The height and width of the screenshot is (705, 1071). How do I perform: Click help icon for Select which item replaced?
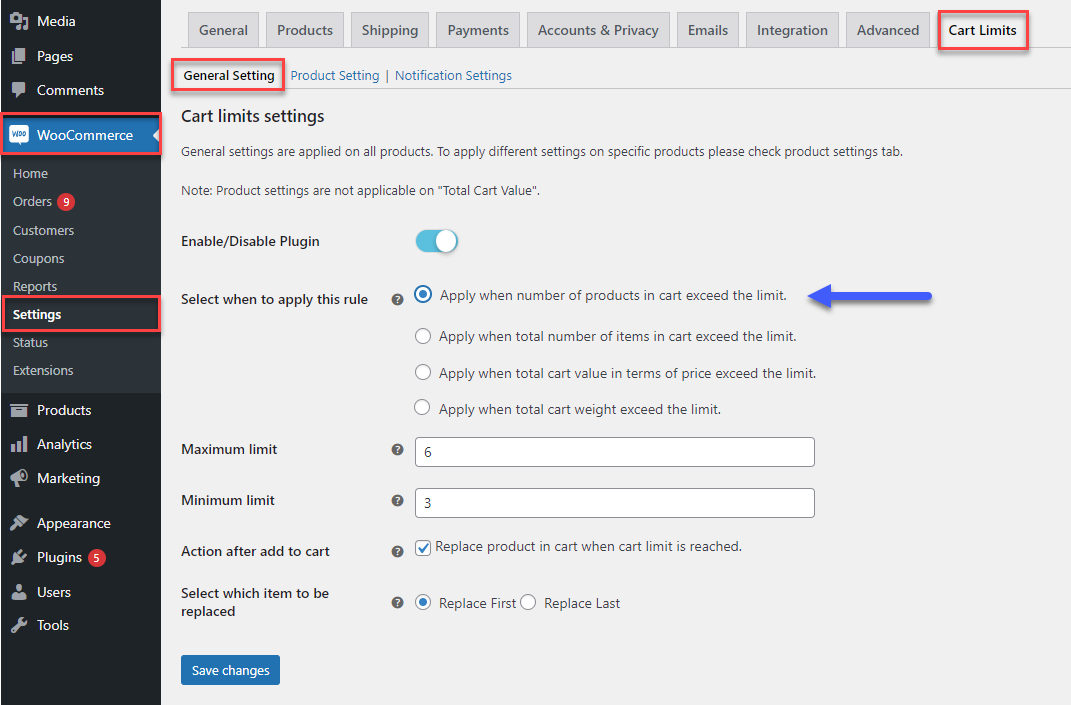[397, 603]
